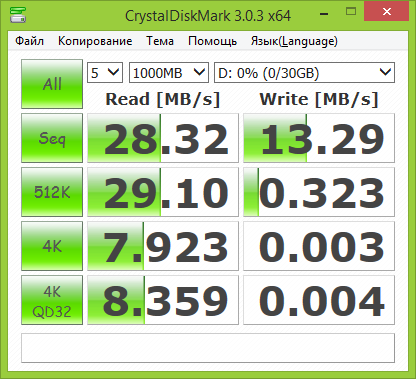Click the Seq read result 28.32
The width and height of the screenshot is (416, 379).
coord(163,138)
